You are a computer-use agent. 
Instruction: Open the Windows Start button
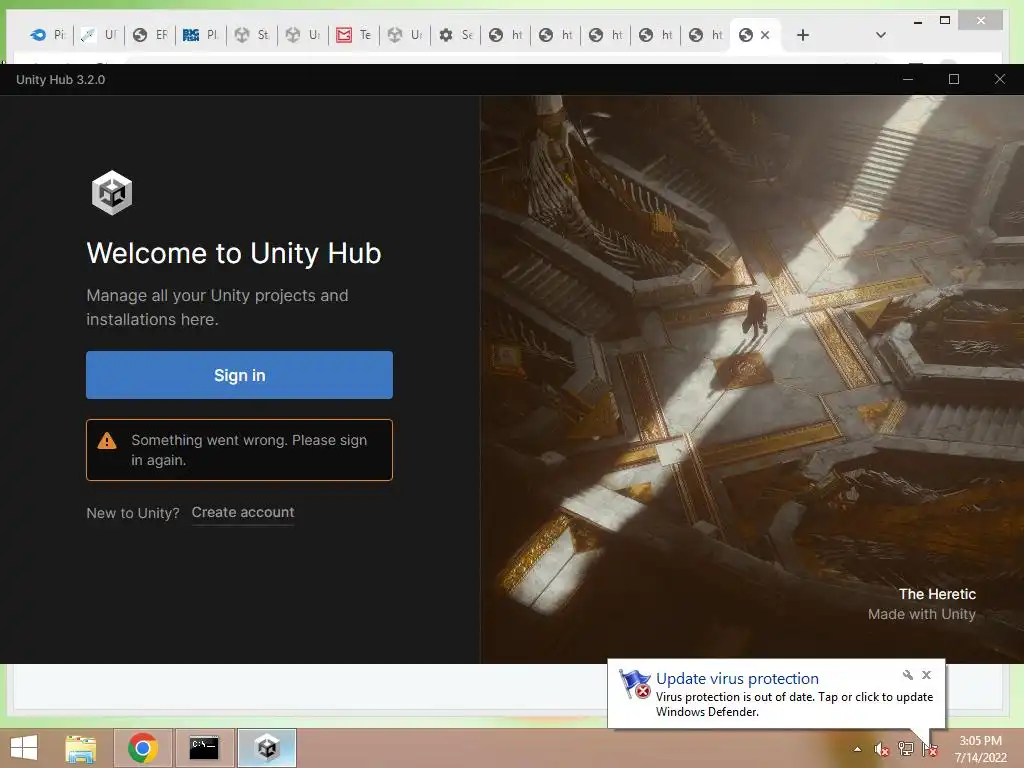(24, 748)
